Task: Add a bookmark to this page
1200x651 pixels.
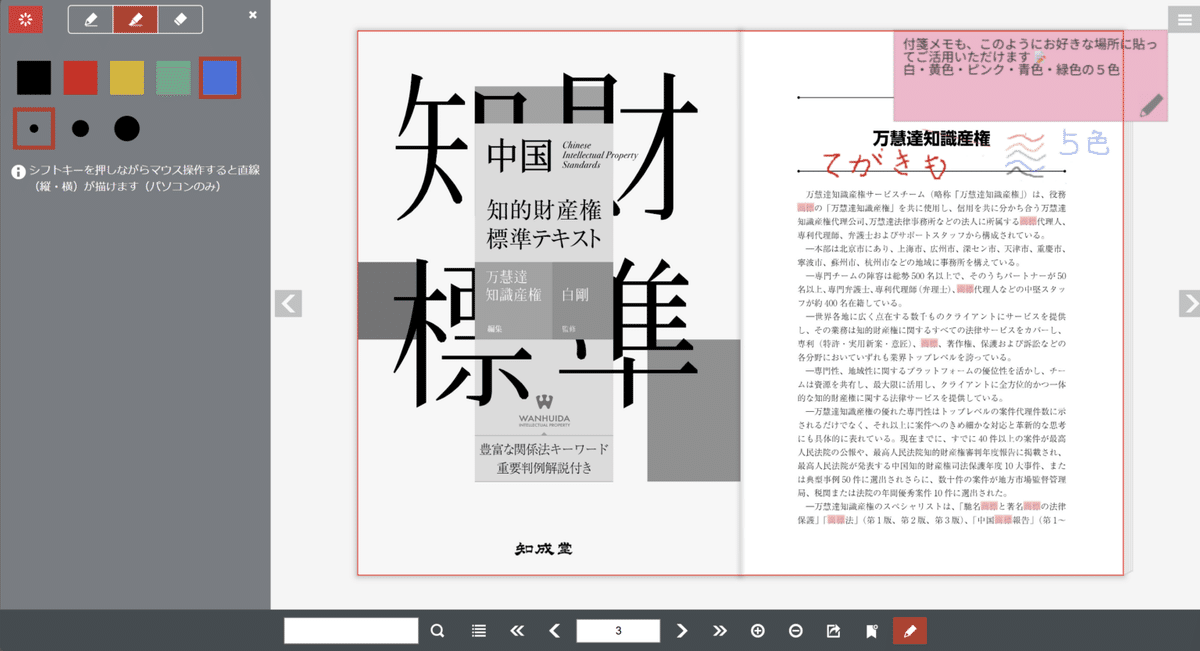Action: coord(870,630)
